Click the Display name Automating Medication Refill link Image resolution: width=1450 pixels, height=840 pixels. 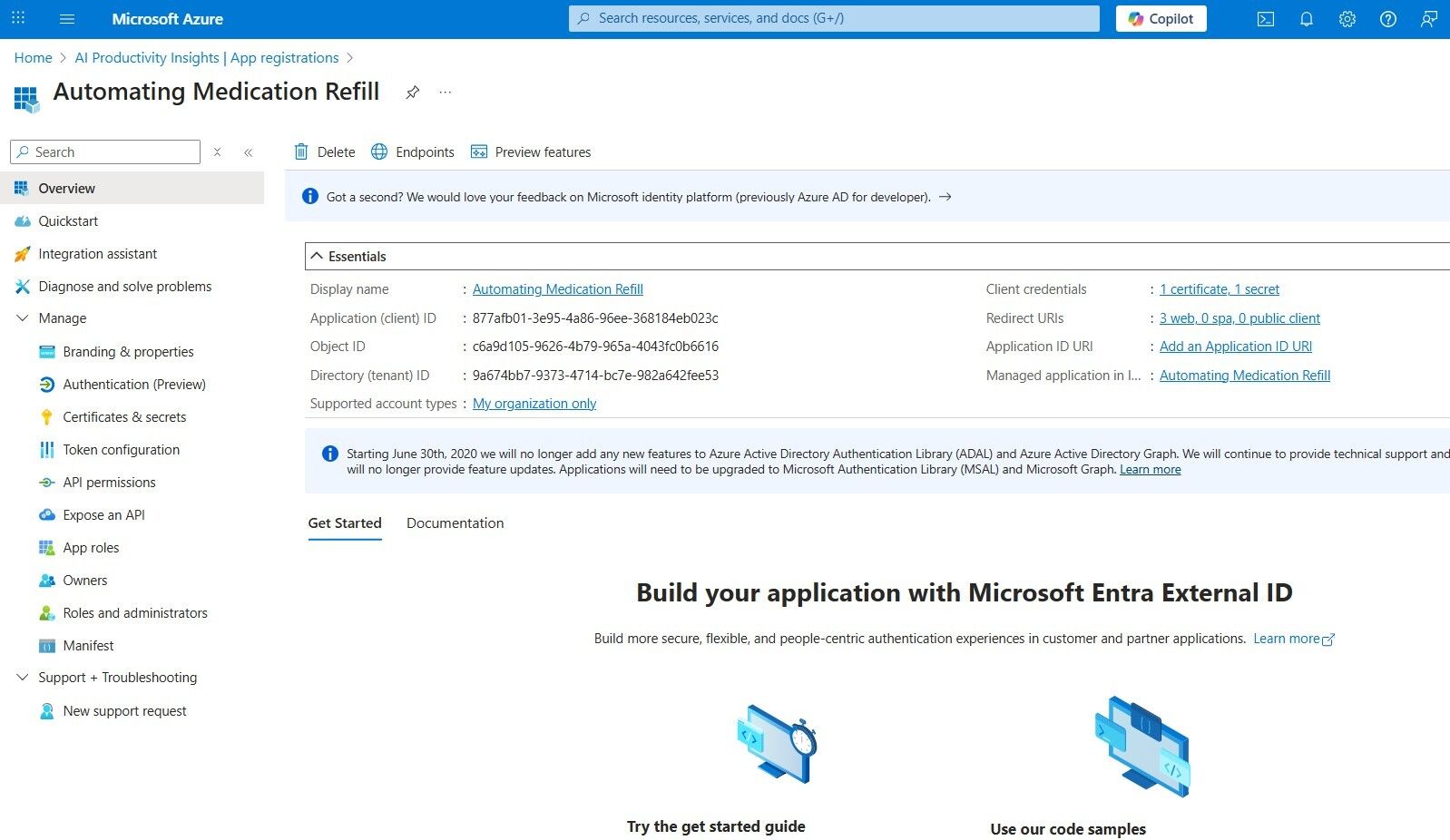558,289
